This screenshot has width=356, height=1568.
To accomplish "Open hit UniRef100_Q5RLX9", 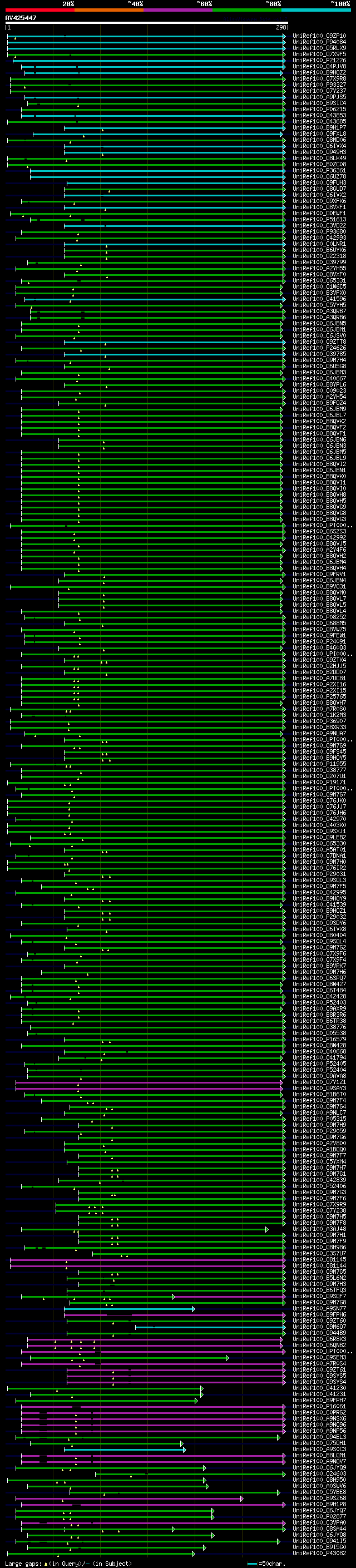I will tap(319, 48).
